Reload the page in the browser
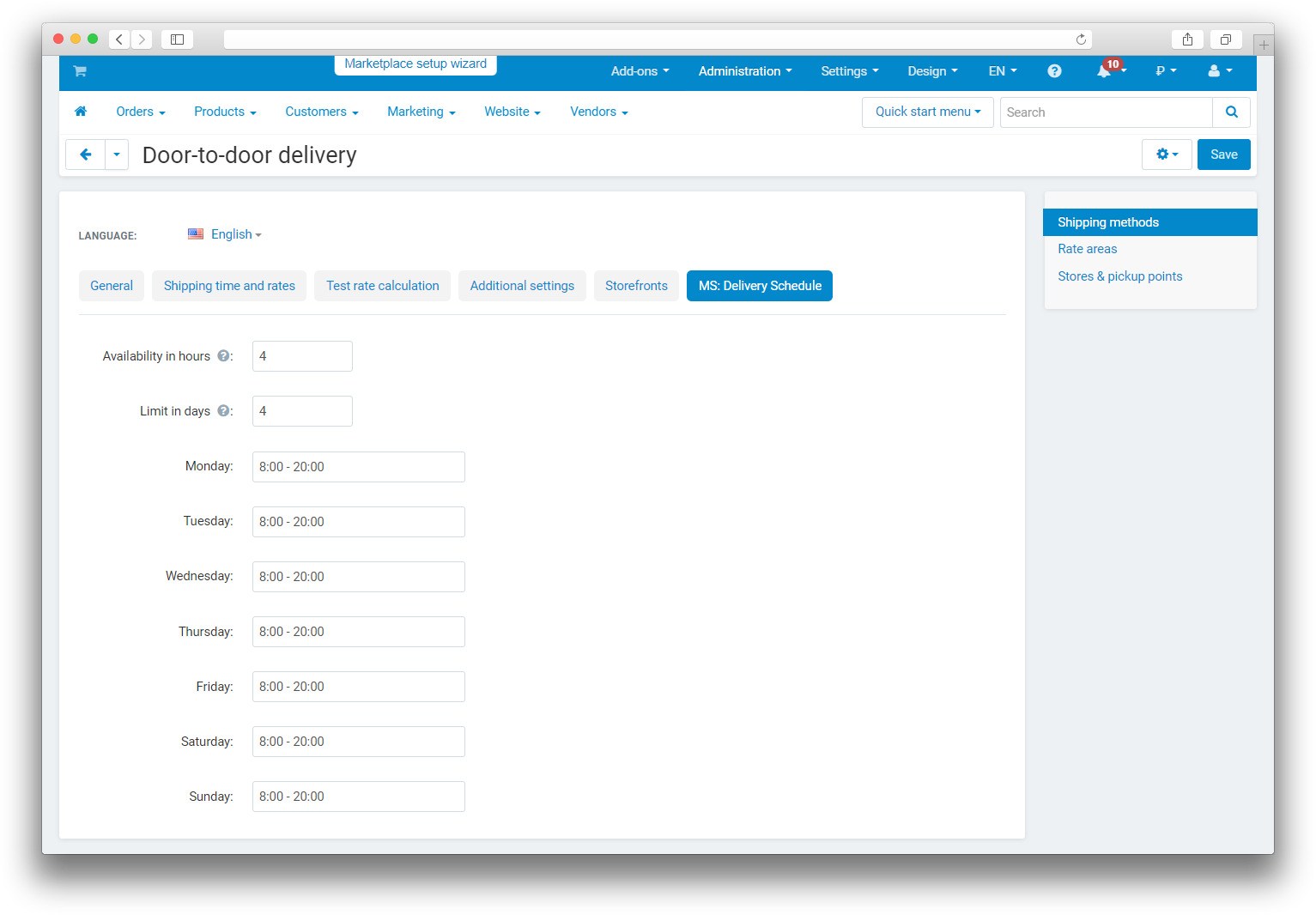The image size is (1316, 915). point(1081,39)
